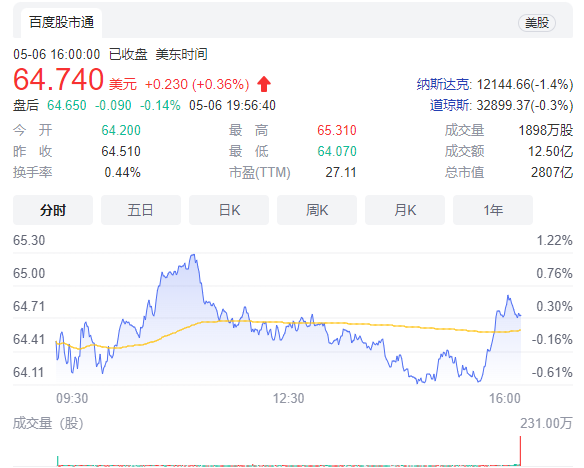This screenshot has height=468, width=584.
Task: Click the 换手率 value 0.44%
Action: click(123, 172)
